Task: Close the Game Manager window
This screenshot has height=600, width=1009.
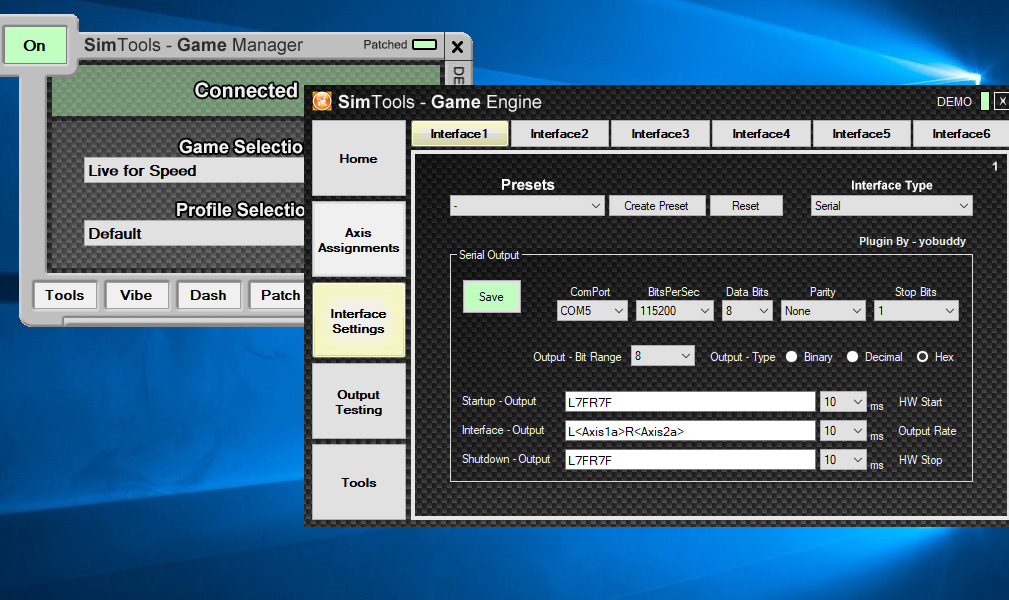Action: point(458,47)
